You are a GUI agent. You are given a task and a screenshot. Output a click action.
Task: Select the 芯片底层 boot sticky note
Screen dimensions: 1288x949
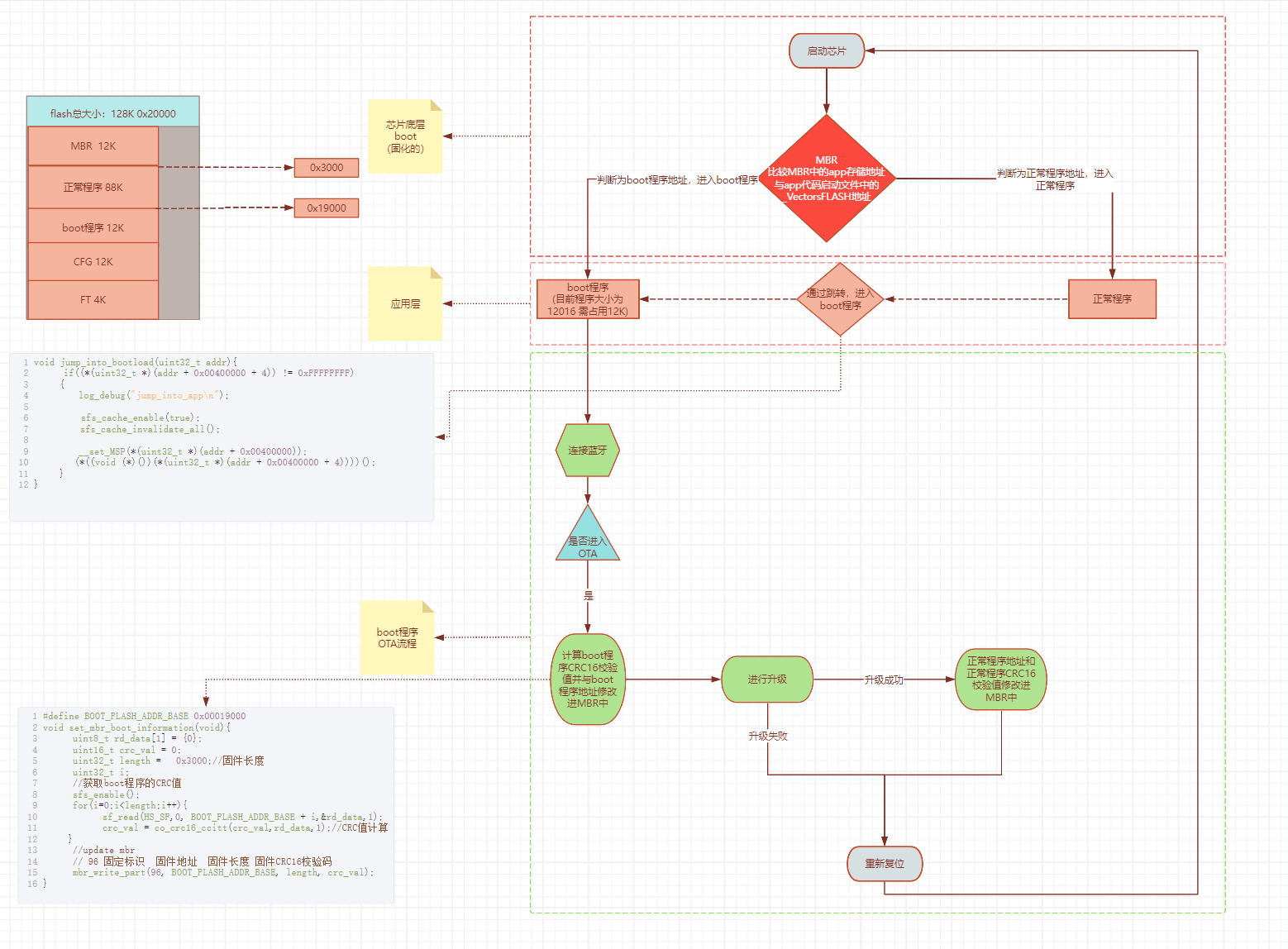405,136
